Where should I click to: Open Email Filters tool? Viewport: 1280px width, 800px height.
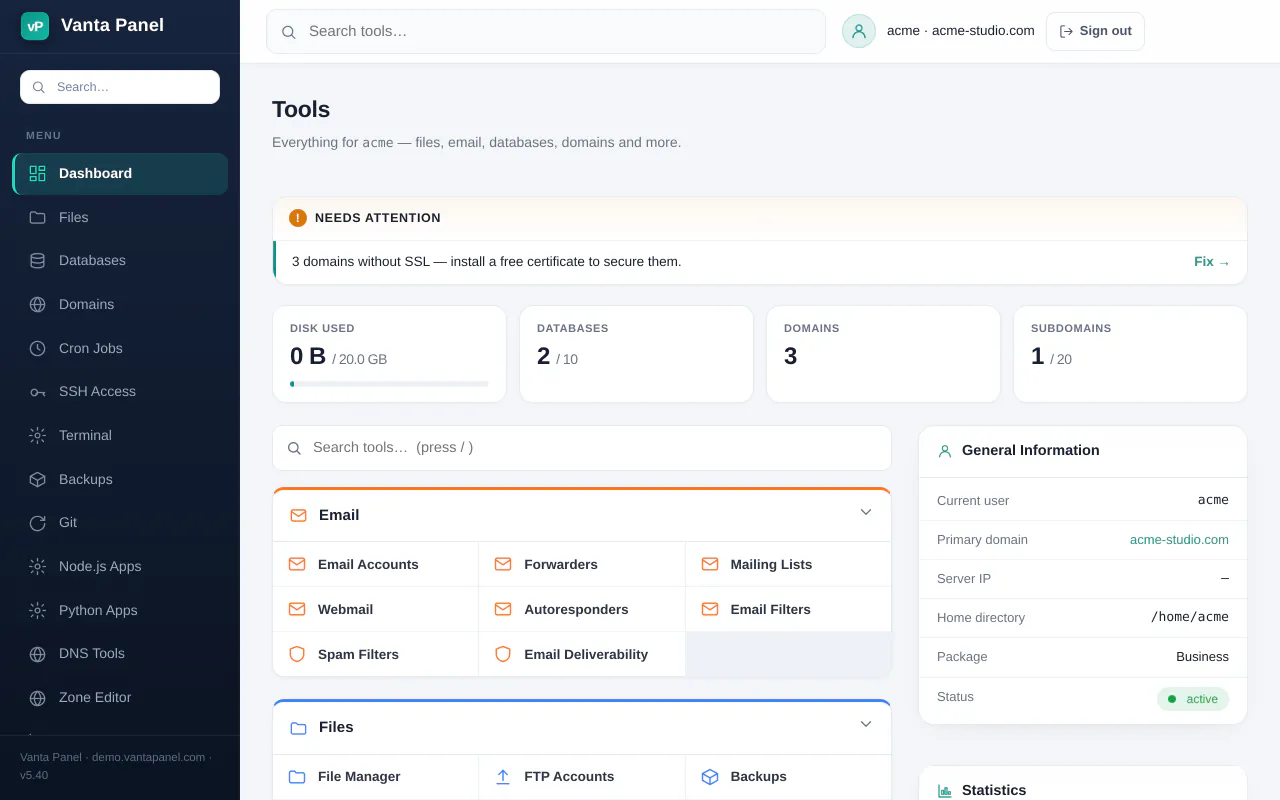[x=788, y=609]
